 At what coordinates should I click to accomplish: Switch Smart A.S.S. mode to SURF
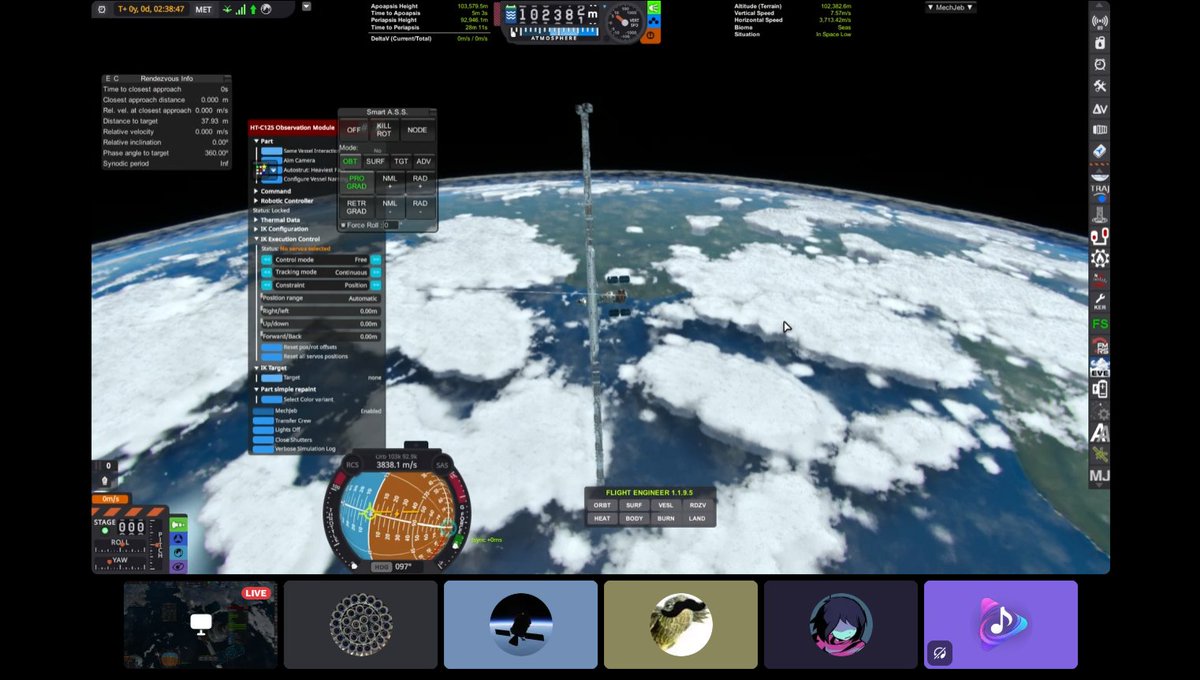[375, 161]
